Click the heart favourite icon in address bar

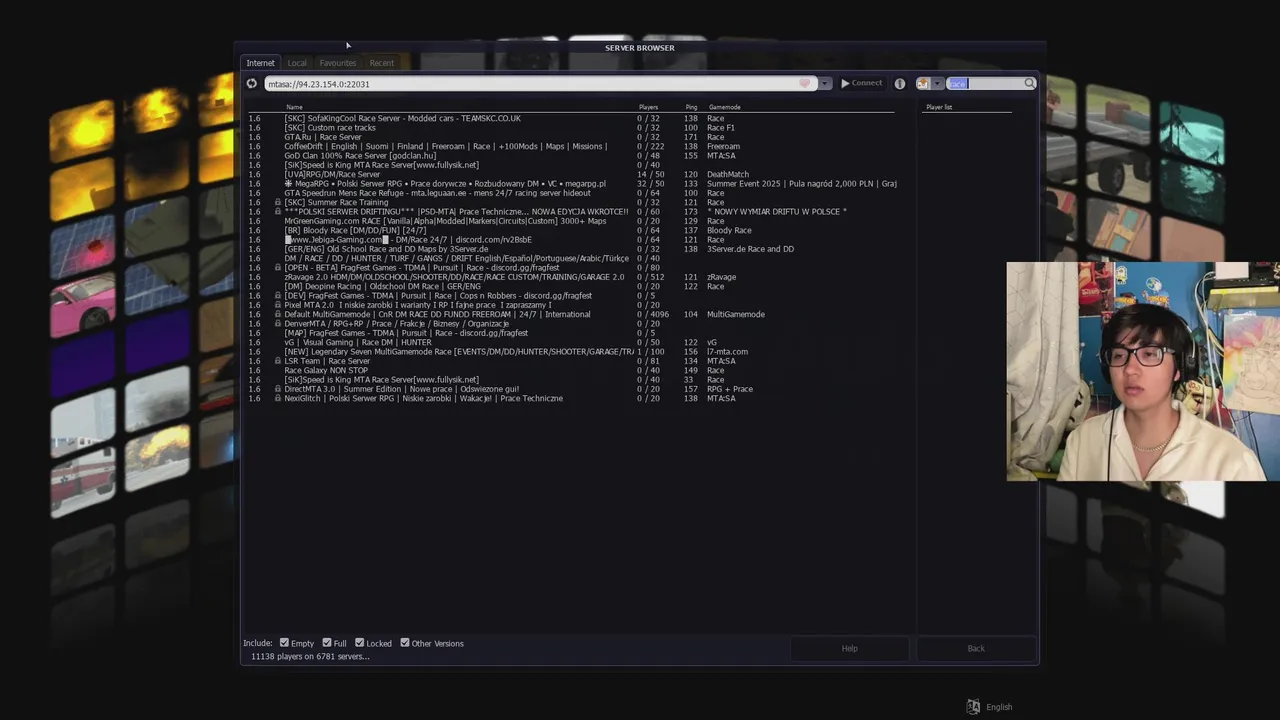pyautogui.click(x=804, y=84)
